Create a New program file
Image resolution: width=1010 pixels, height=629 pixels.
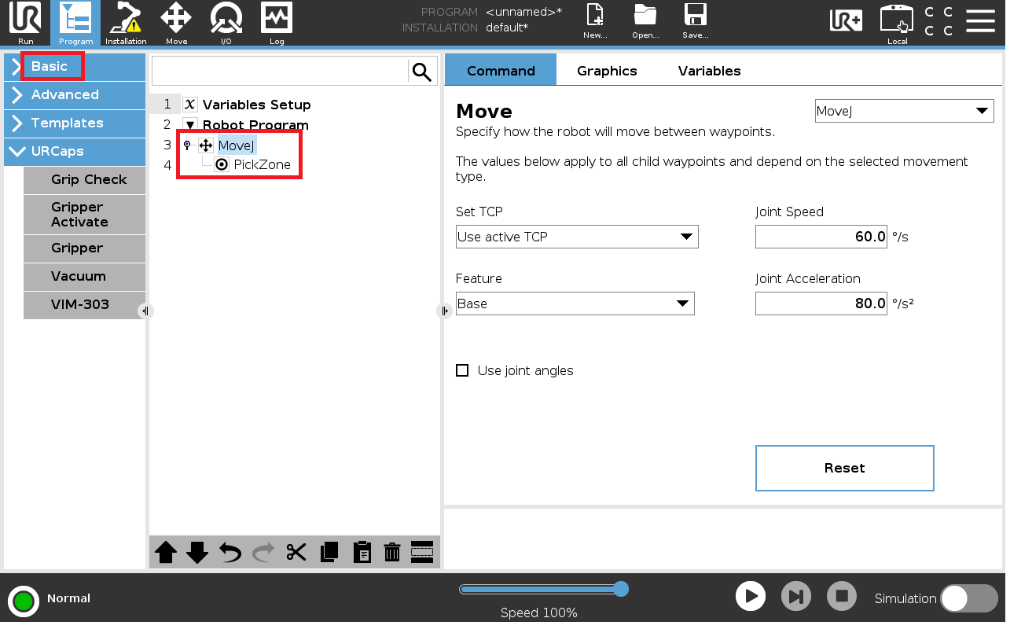tap(595, 21)
